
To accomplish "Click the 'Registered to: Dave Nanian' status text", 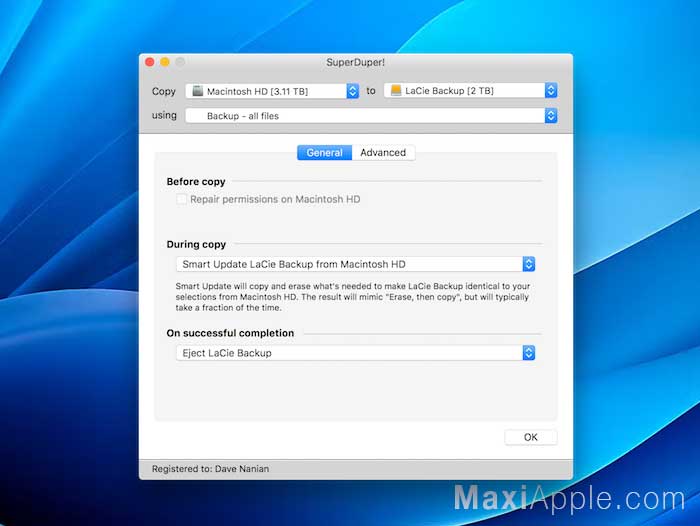I will [x=210, y=469].
